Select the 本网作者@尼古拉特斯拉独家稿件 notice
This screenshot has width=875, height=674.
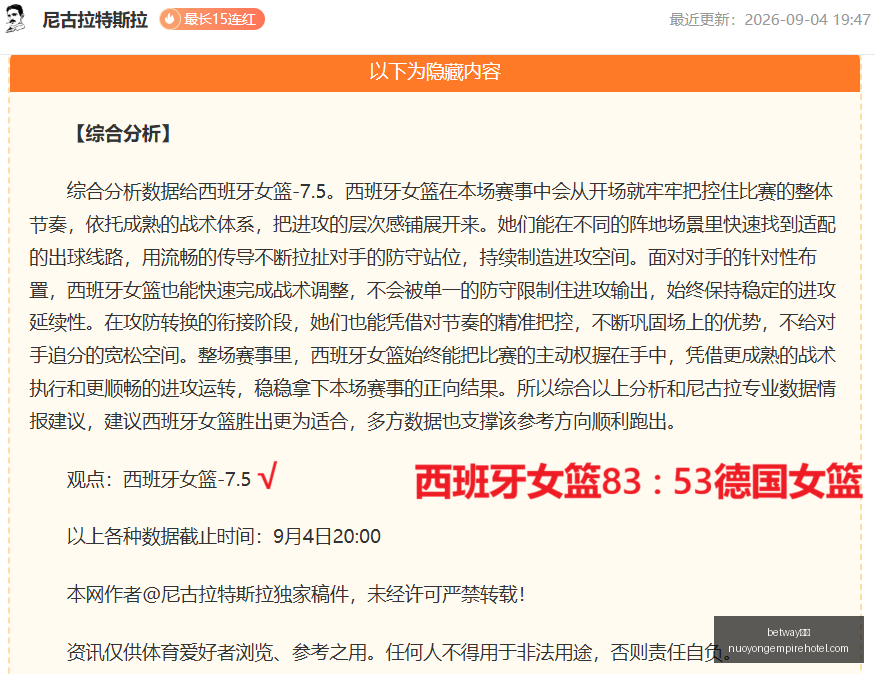[296, 594]
